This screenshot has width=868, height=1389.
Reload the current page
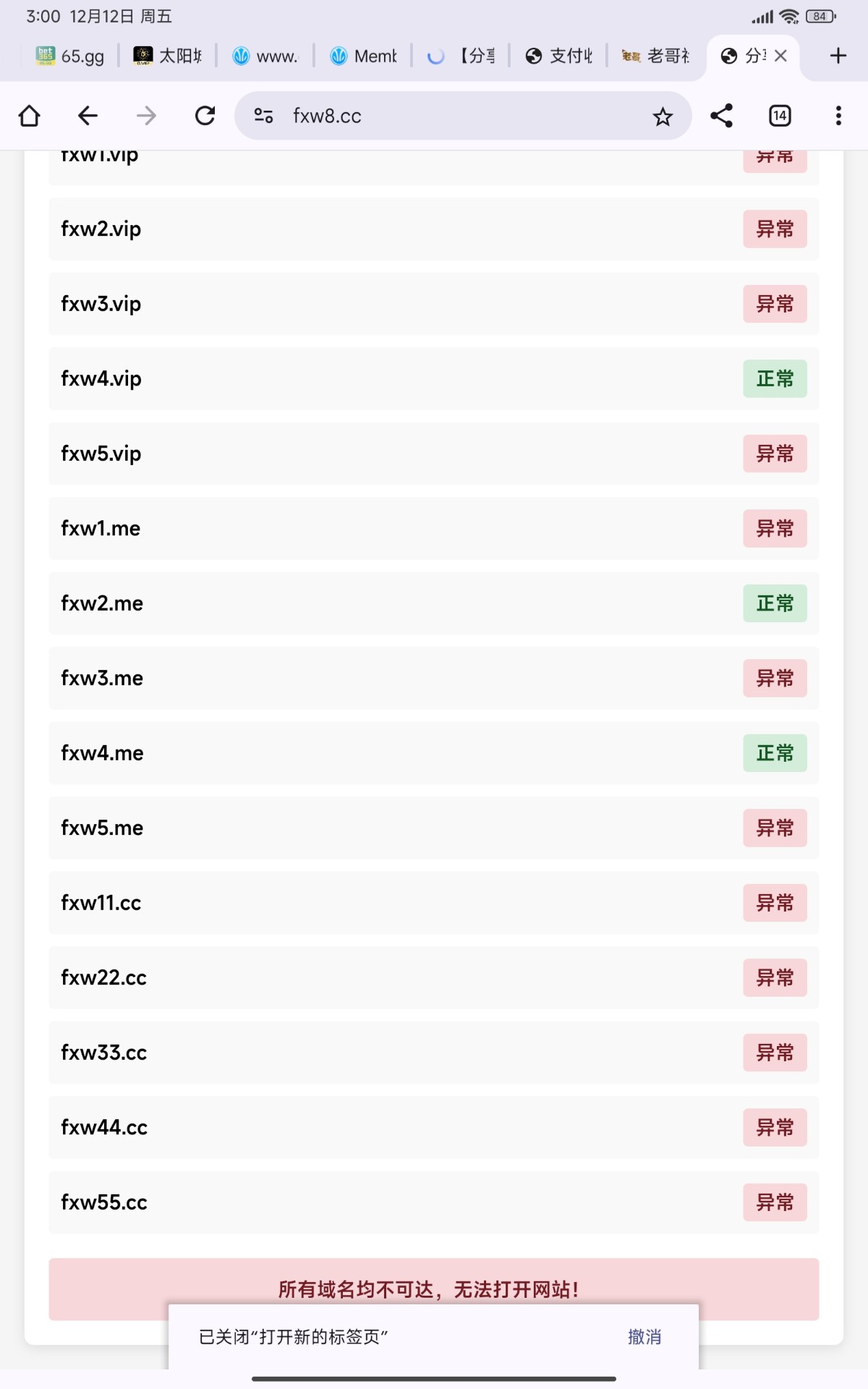(x=205, y=116)
